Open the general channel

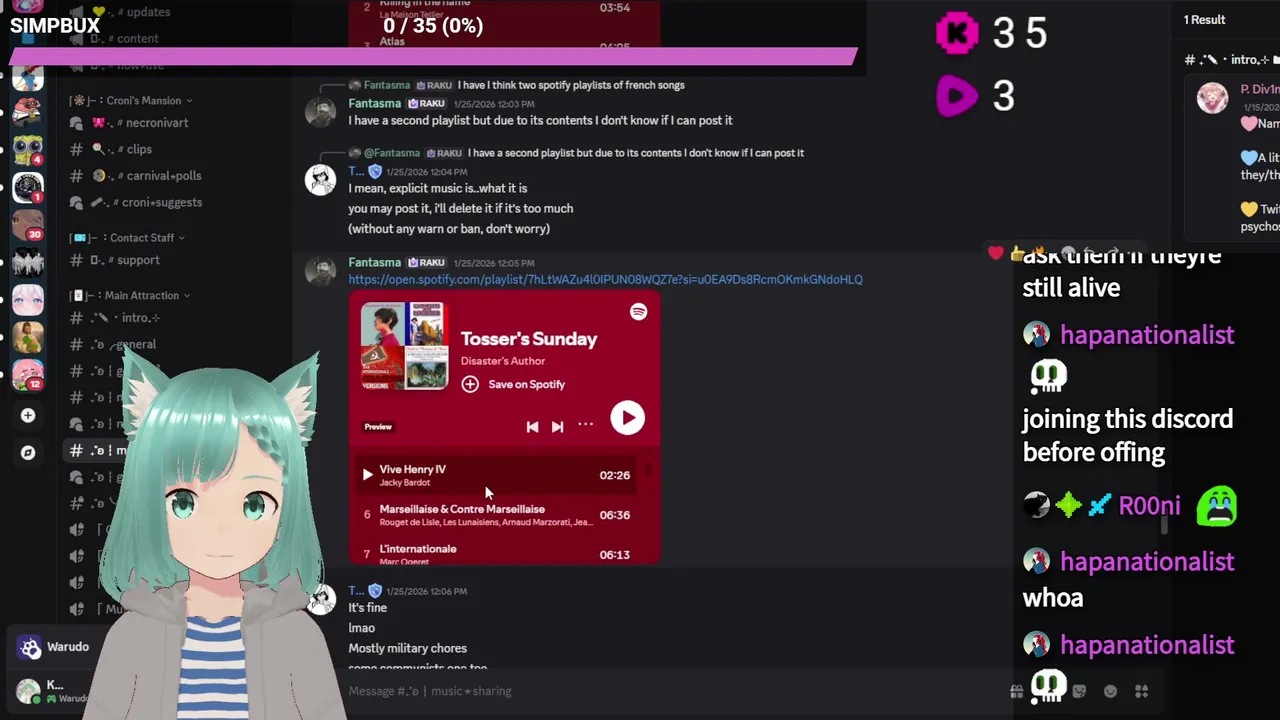pos(124,345)
